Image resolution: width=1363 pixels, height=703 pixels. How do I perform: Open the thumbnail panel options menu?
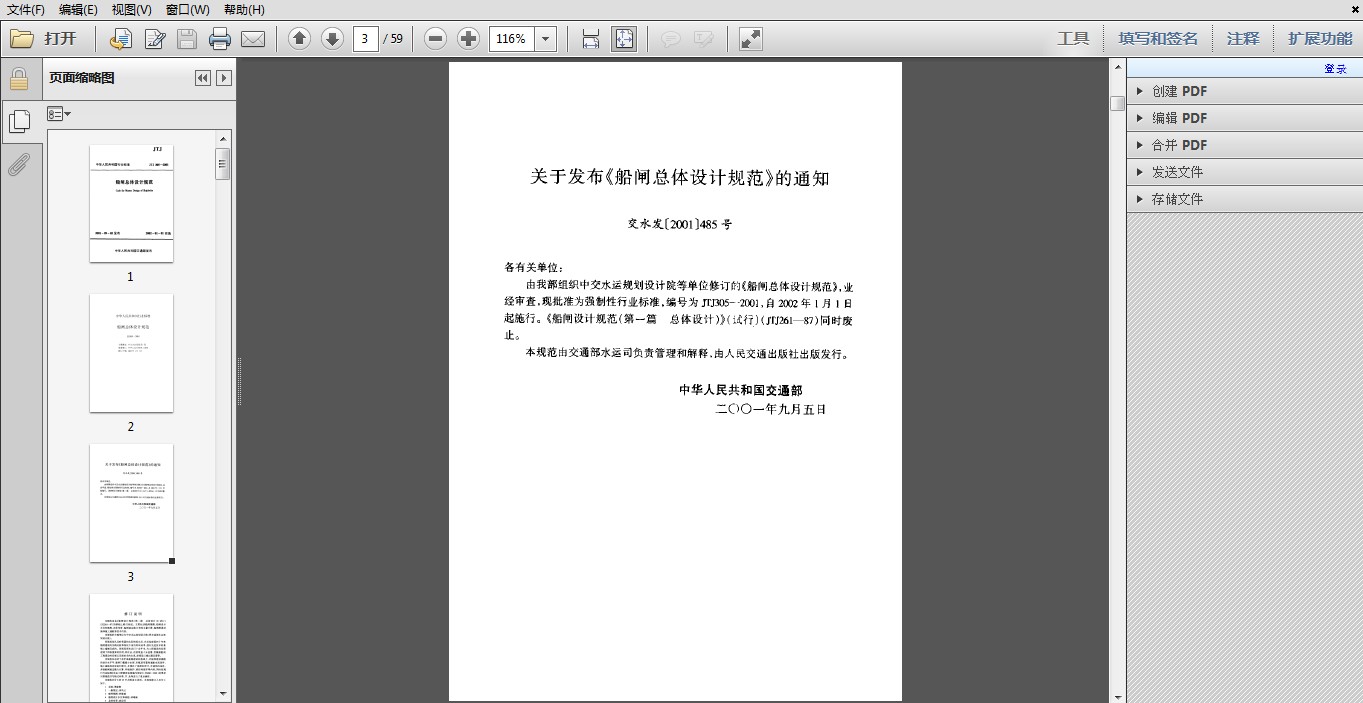click(x=59, y=114)
